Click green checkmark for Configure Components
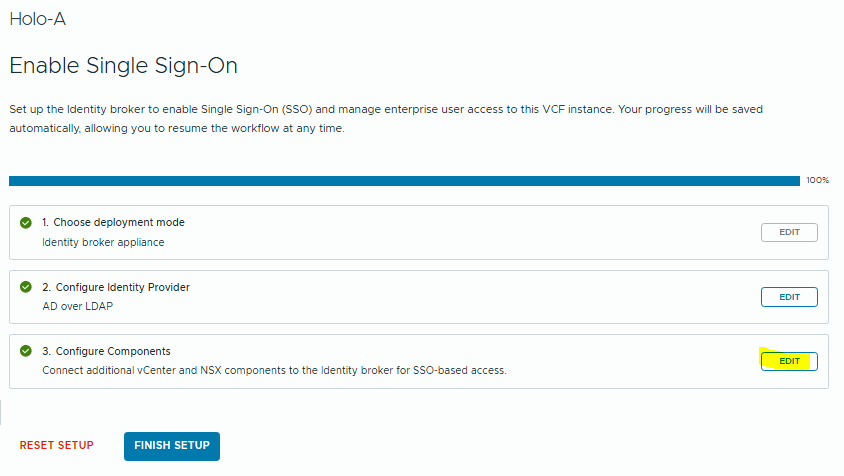This screenshot has width=844, height=476. 26,351
